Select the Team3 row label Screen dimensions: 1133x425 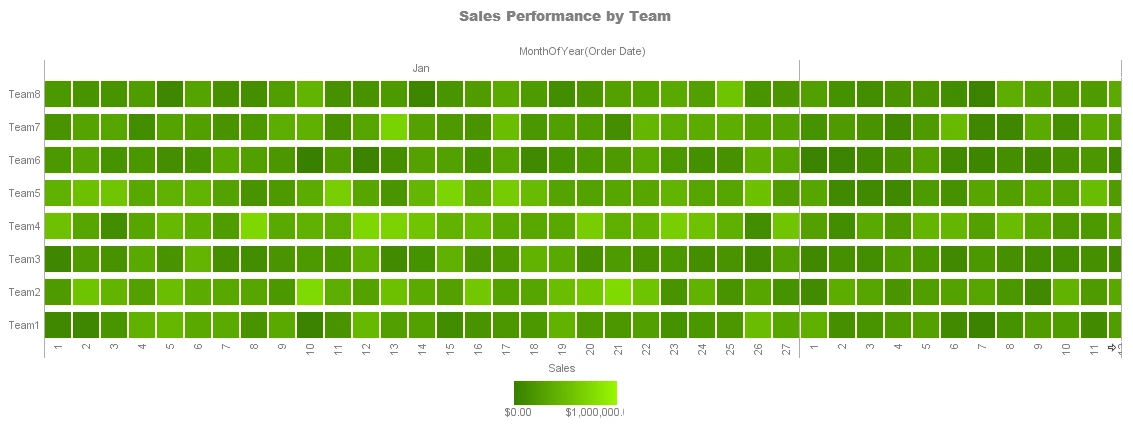(x=24, y=259)
